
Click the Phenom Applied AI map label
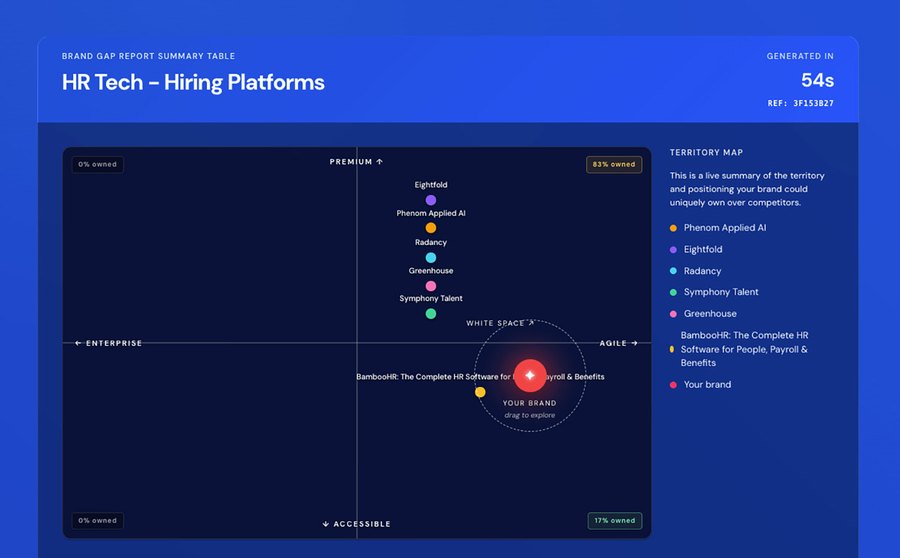431,213
